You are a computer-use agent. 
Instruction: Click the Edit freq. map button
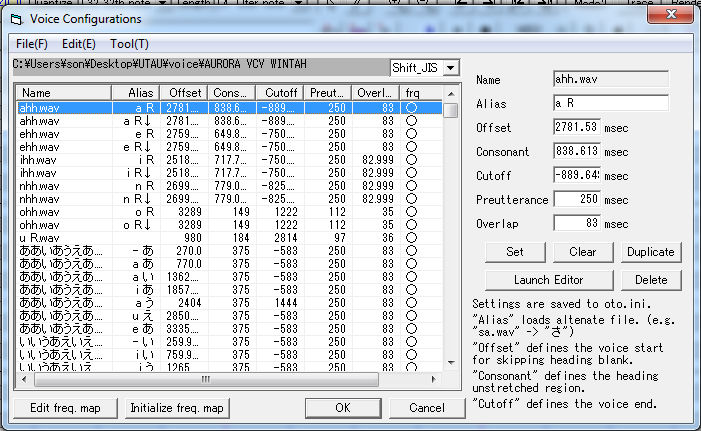click(x=66, y=408)
